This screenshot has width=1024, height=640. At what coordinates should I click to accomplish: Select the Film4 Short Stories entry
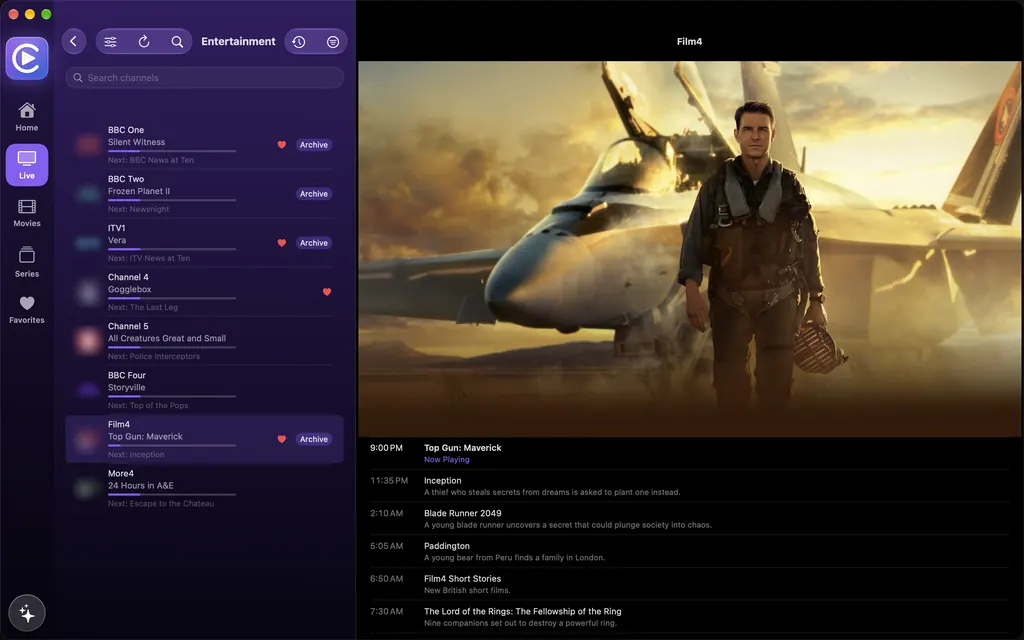pyautogui.click(x=689, y=584)
